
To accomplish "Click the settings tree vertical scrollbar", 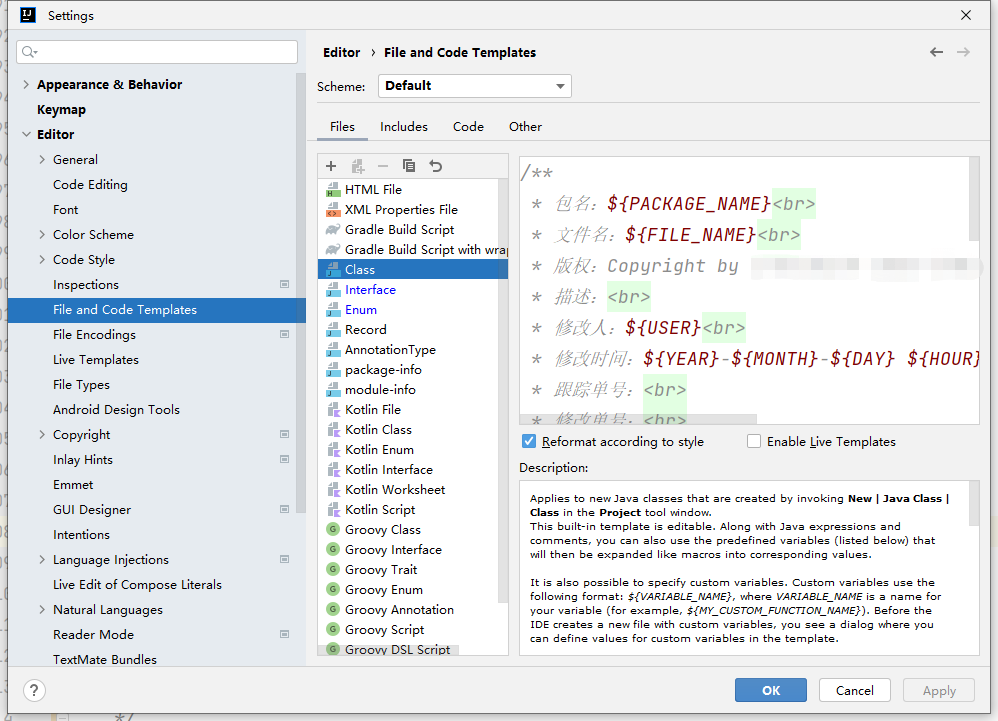I will pos(301,293).
